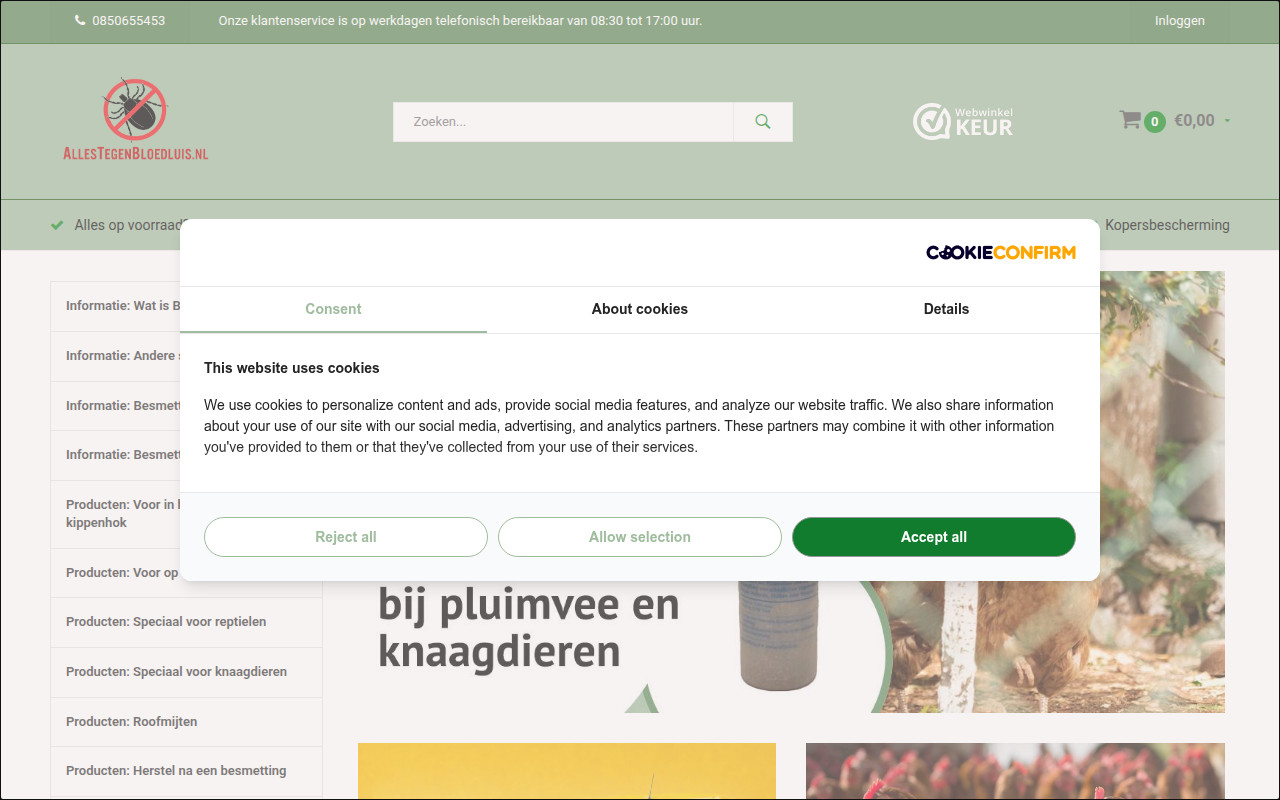
Task: Click the This website uses cookies heading
Action: (x=292, y=368)
